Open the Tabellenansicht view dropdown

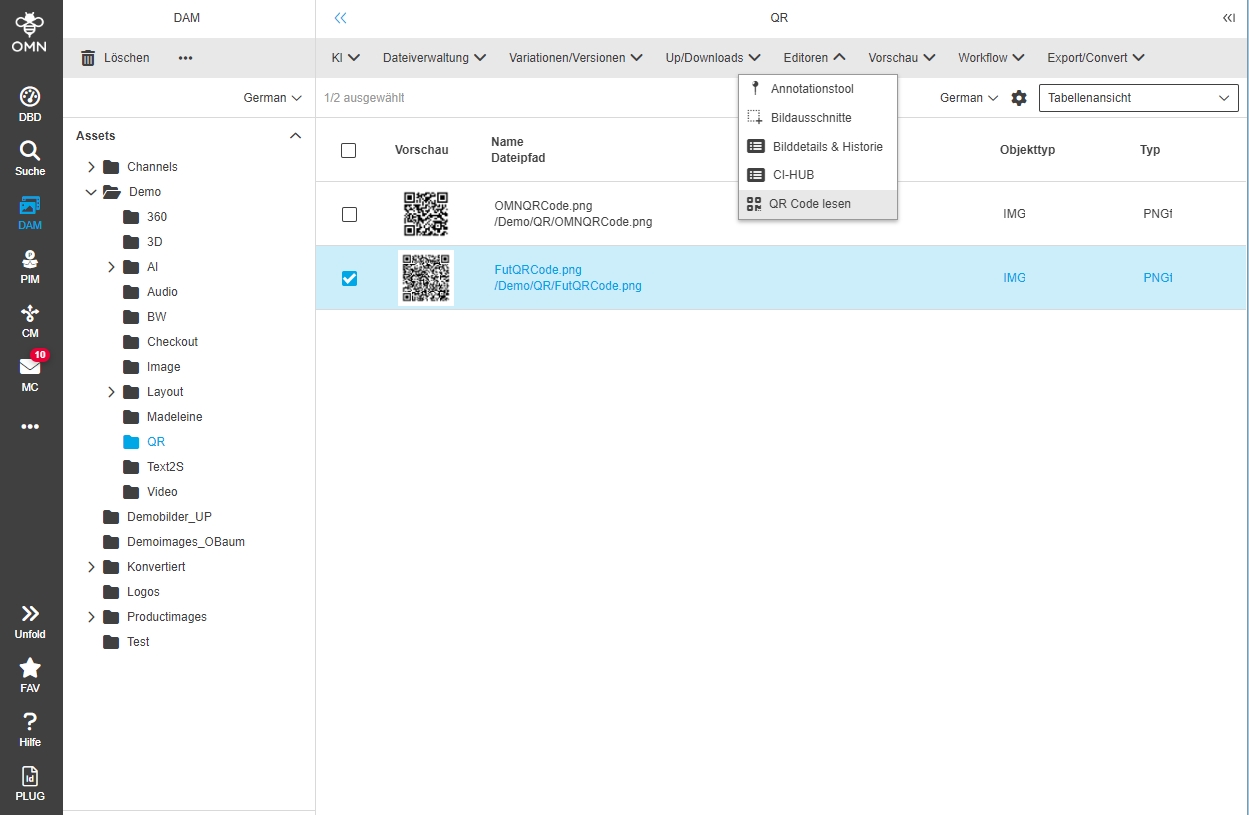tap(1138, 98)
